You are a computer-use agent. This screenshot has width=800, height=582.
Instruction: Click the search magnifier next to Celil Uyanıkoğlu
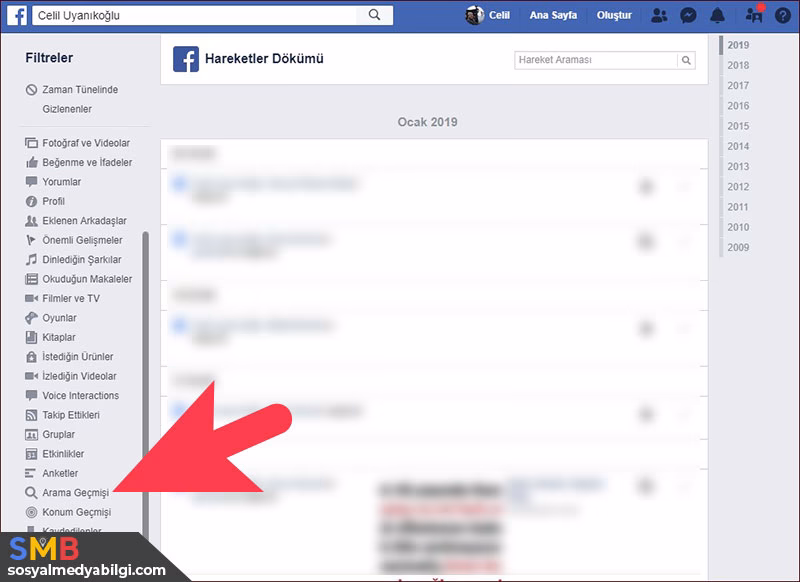coord(375,15)
